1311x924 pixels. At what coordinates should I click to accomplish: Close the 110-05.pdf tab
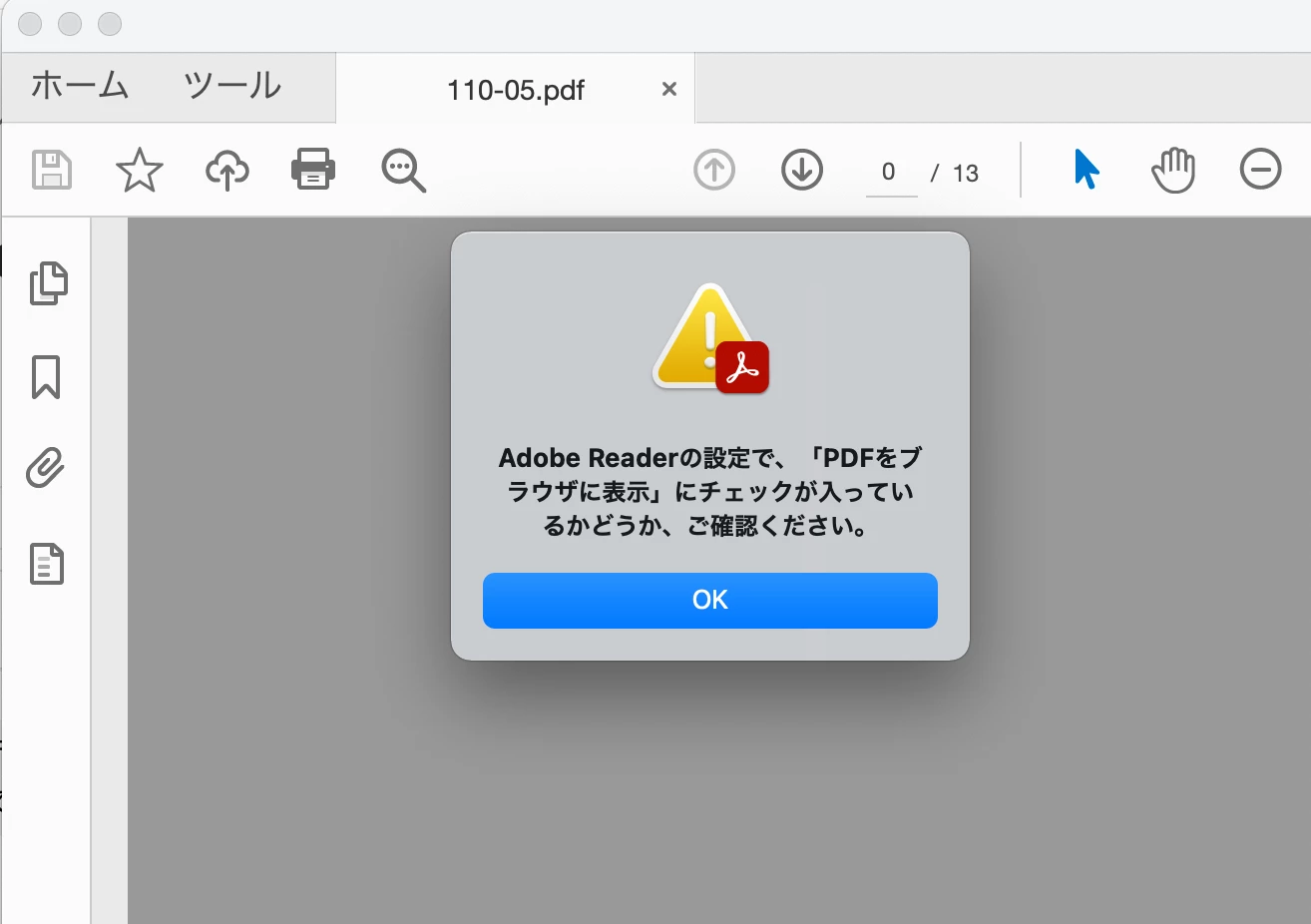tap(669, 90)
